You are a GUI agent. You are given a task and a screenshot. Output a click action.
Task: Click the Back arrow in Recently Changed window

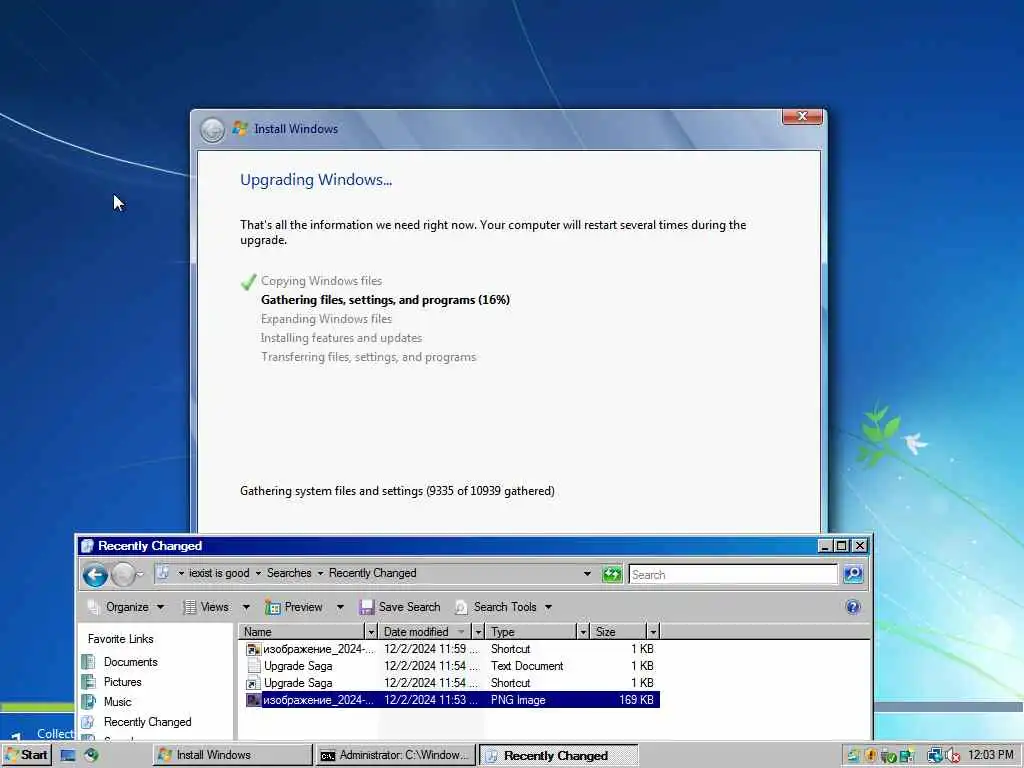[95, 575]
